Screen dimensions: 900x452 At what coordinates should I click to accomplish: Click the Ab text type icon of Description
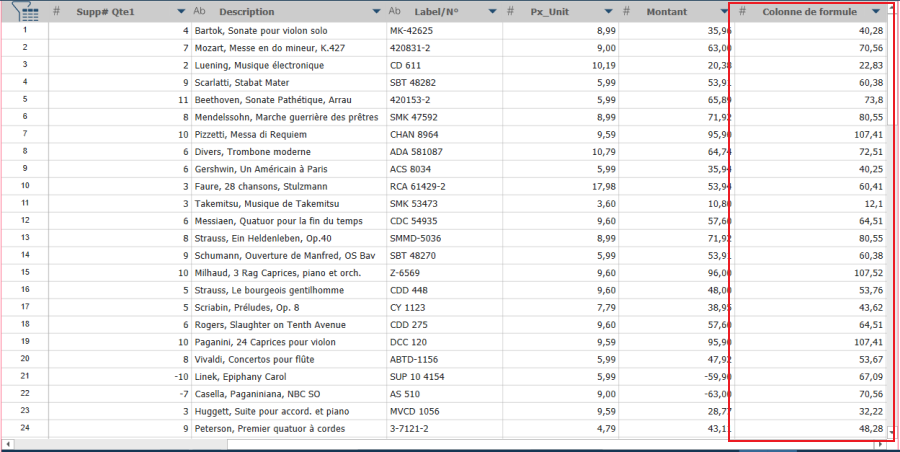point(199,11)
